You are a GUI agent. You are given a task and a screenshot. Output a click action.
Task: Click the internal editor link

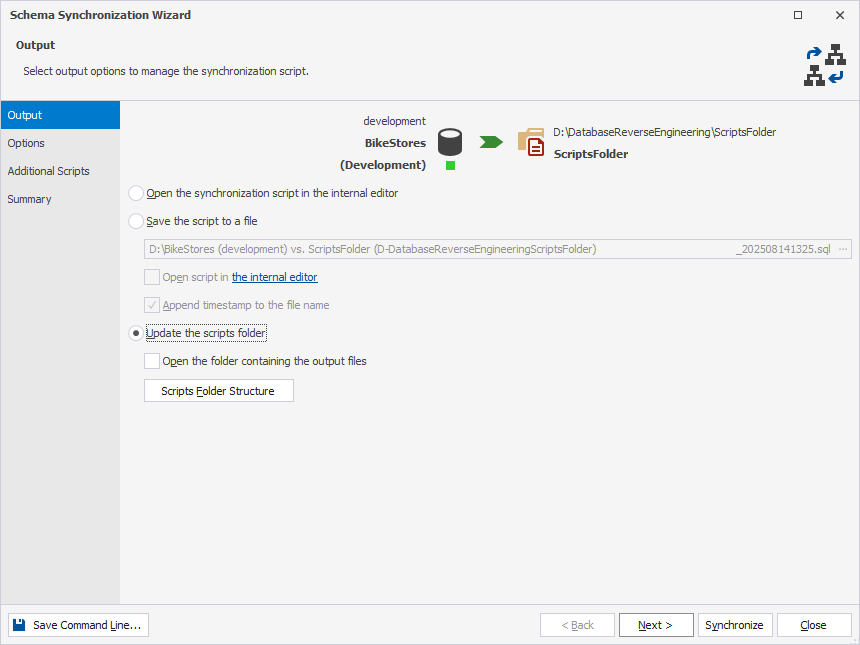pyautogui.click(x=274, y=277)
